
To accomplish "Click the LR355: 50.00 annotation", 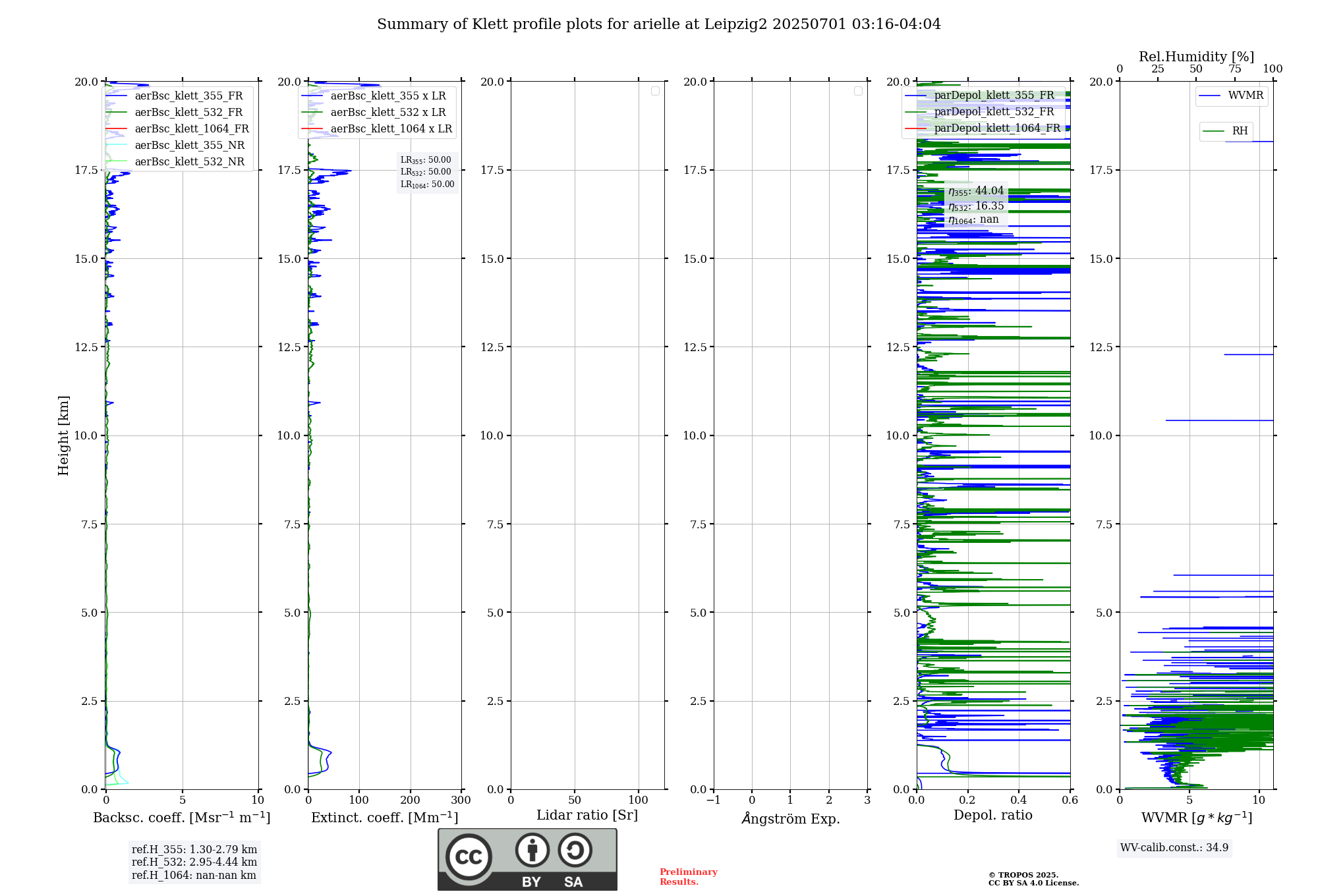I will click(426, 160).
